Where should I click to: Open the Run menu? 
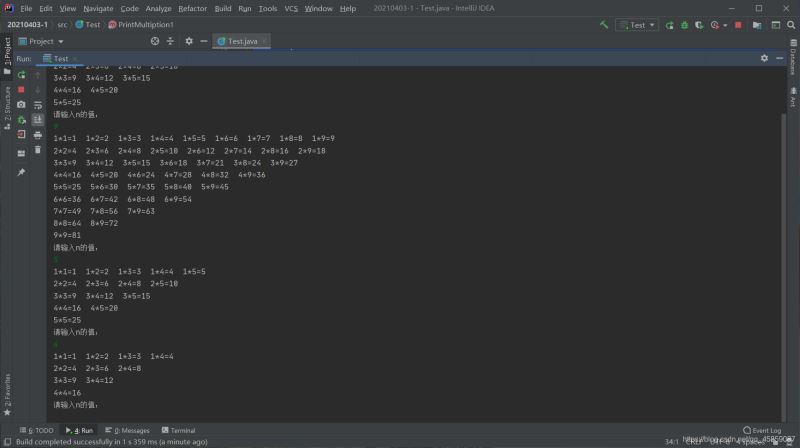[244, 8]
